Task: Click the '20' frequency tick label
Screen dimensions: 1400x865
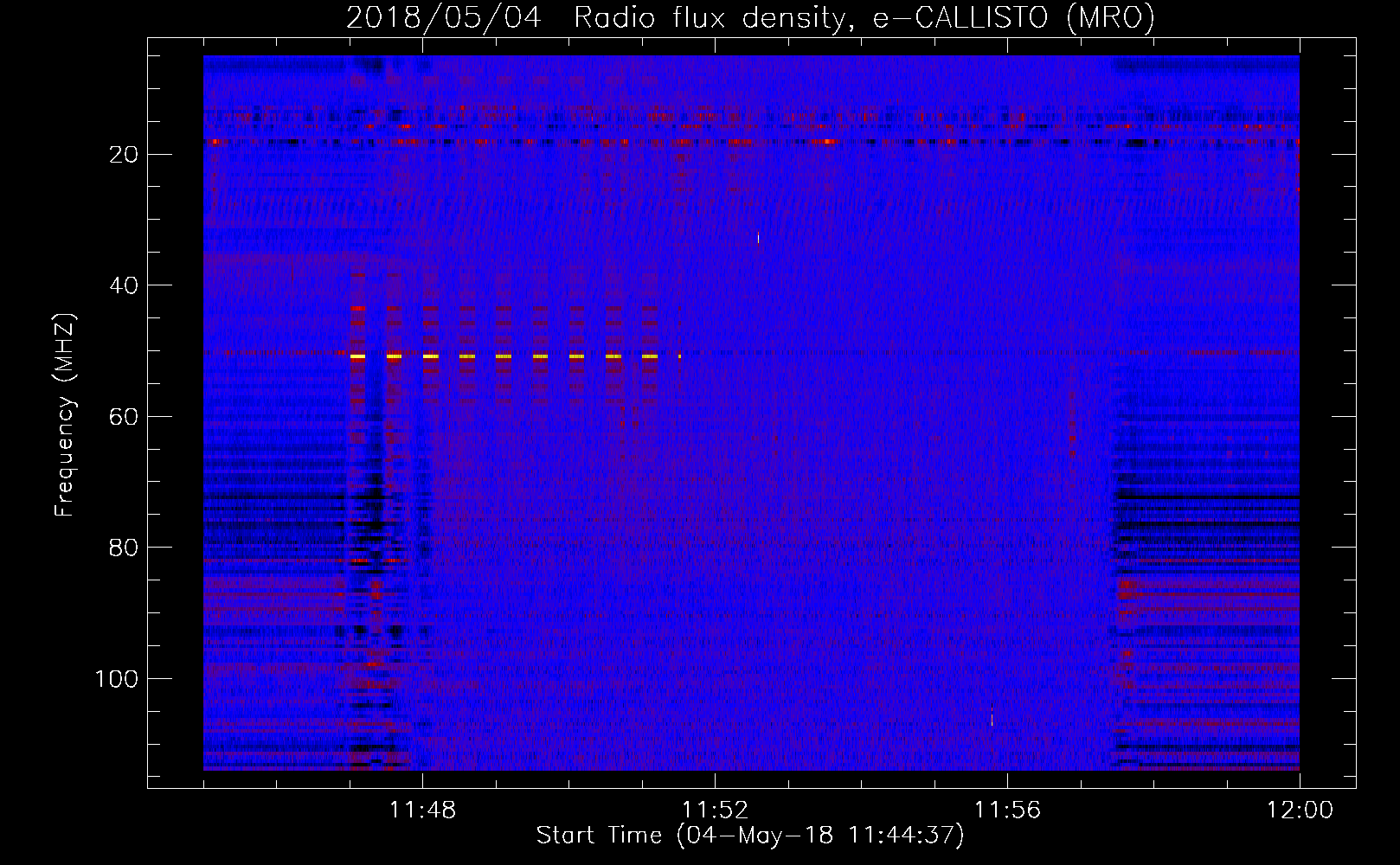Action: click(125, 155)
